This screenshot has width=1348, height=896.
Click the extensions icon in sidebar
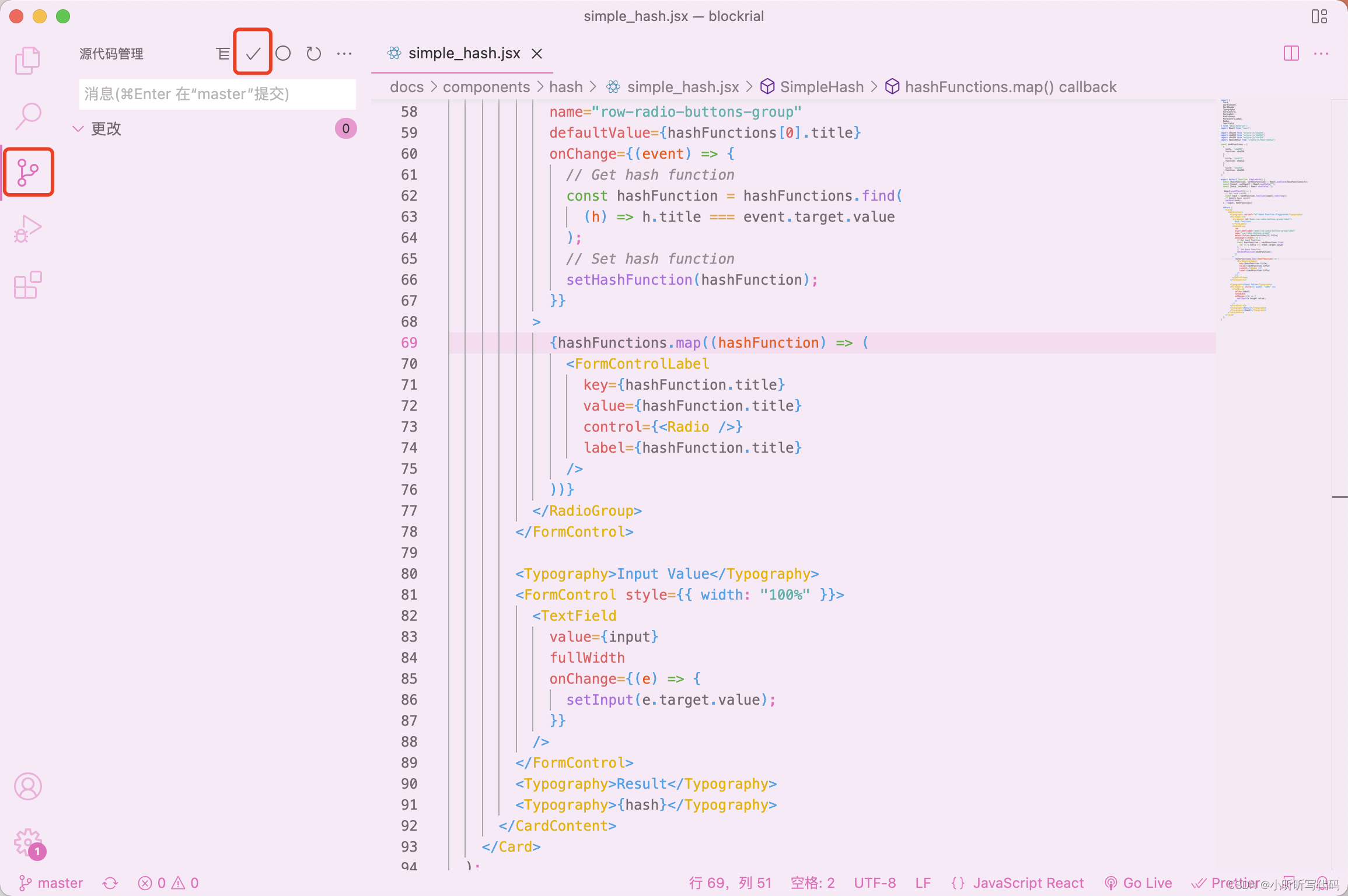click(x=27, y=285)
